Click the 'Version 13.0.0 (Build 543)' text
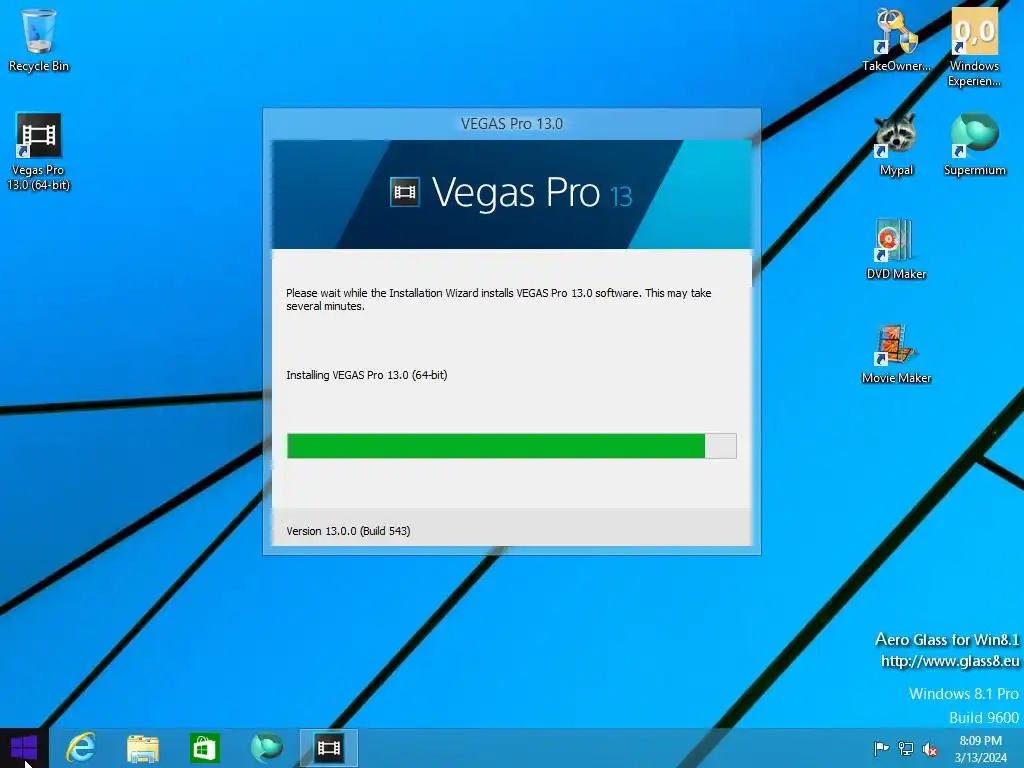 (348, 531)
